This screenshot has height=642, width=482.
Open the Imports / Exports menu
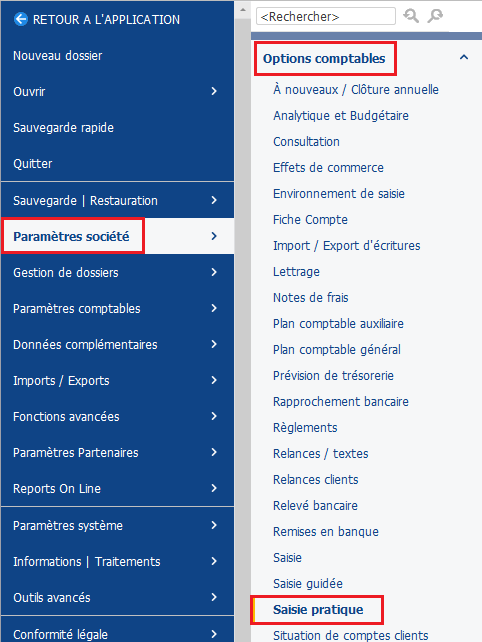[118, 380]
